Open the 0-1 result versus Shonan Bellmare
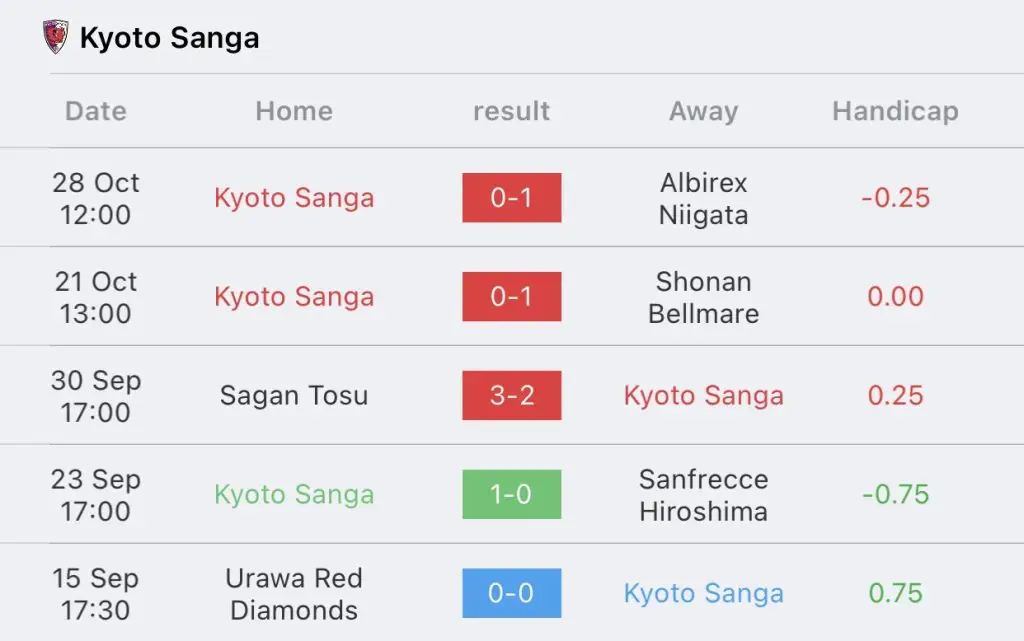1024x641 pixels. click(511, 296)
